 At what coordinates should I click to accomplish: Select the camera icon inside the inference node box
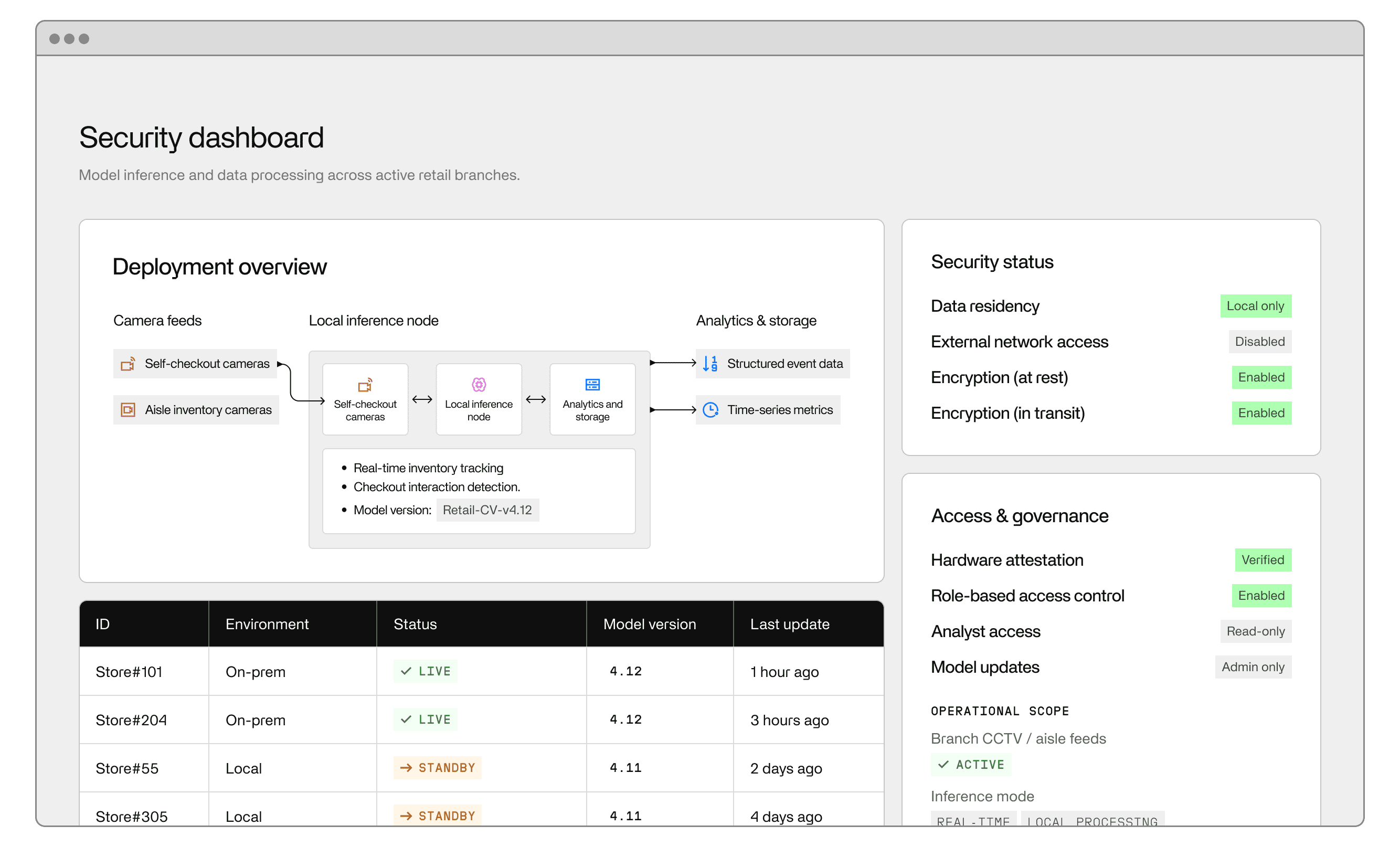(365, 385)
